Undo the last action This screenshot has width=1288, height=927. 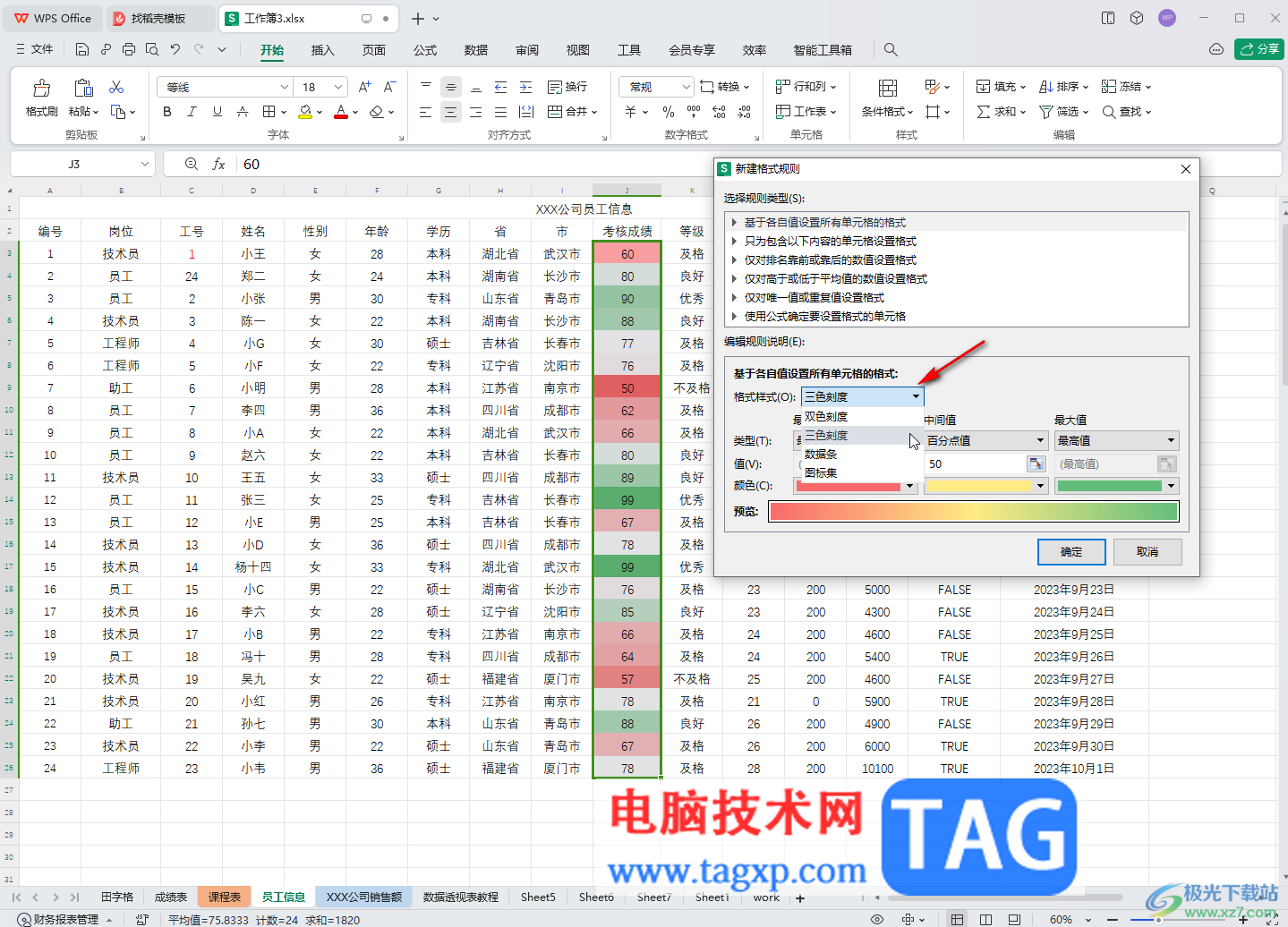click(x=175, y=49)
